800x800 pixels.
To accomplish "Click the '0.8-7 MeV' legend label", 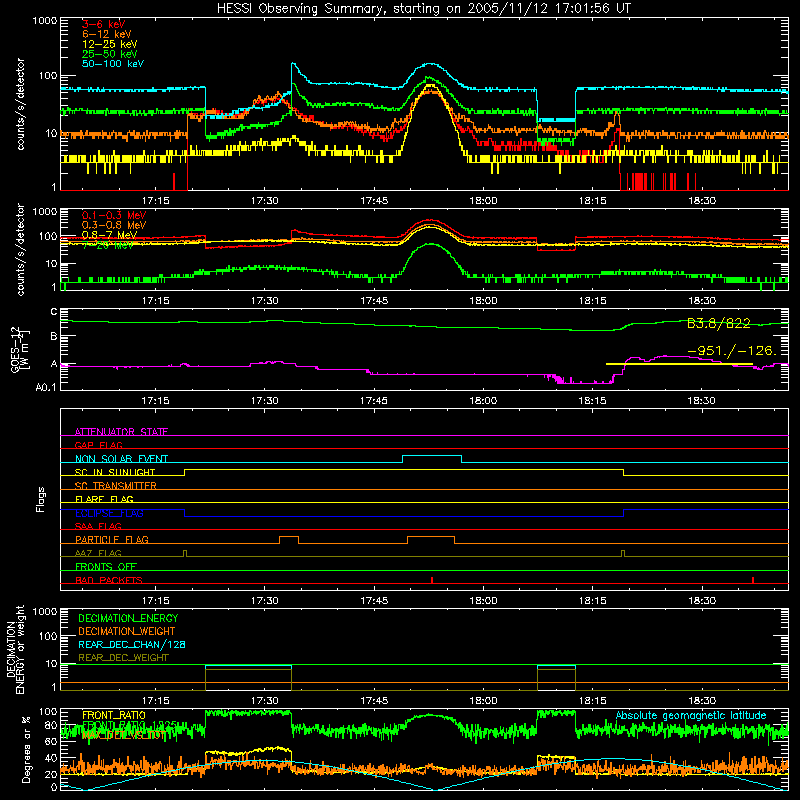I will [x=109, y=235].
